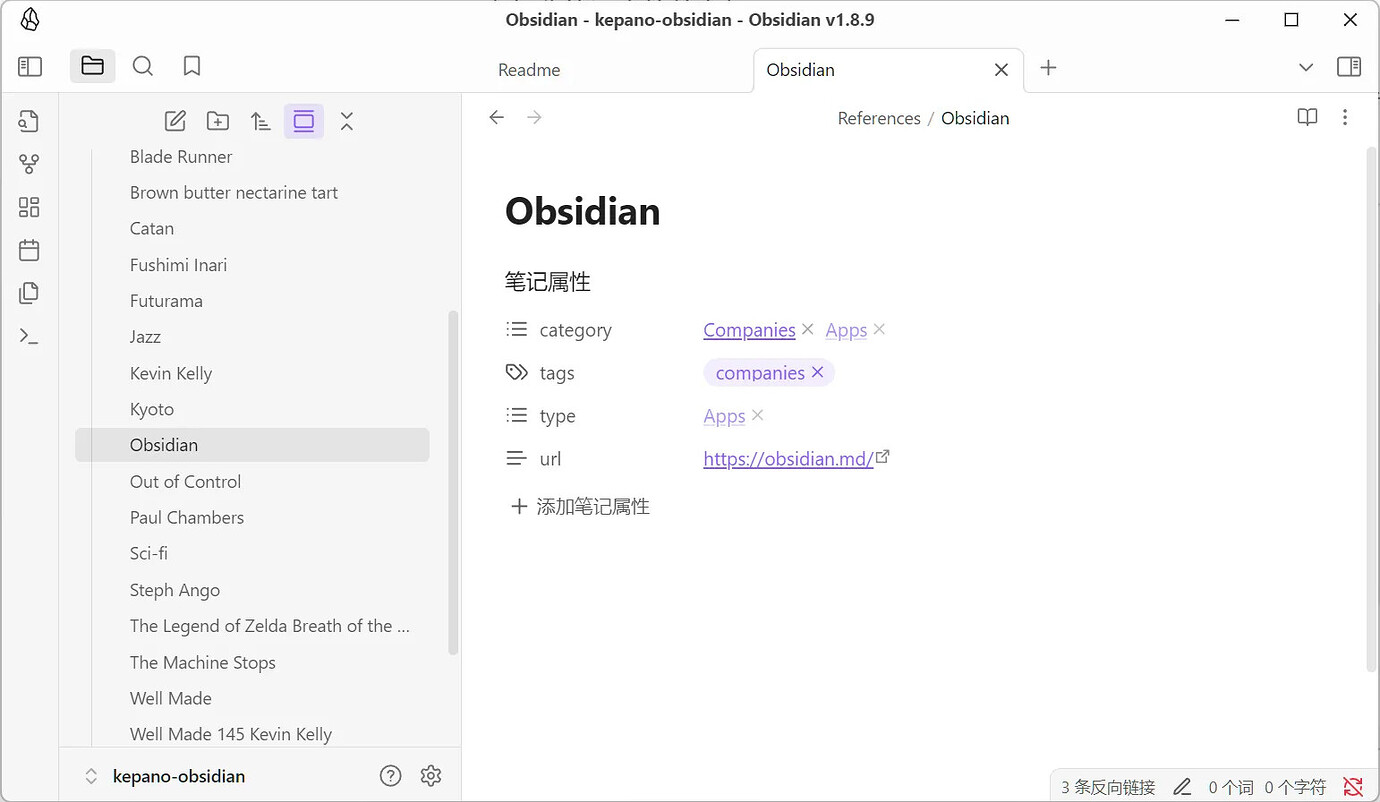Open the note options three-dot menu
Image resolution: width=1380 pixels, height=802 pixels.
coord(1345,117)
